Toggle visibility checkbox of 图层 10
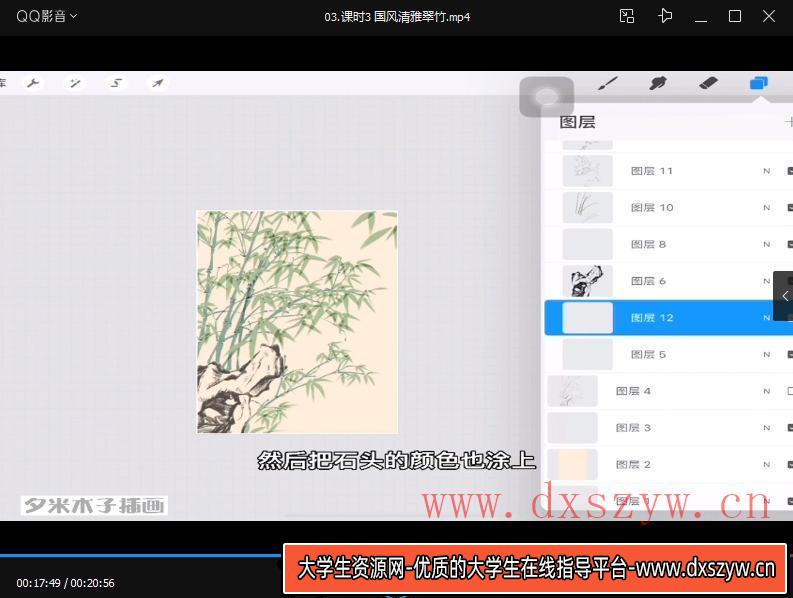Image resolution: width=793 pixels, height=598 pixels. [790, 207]
